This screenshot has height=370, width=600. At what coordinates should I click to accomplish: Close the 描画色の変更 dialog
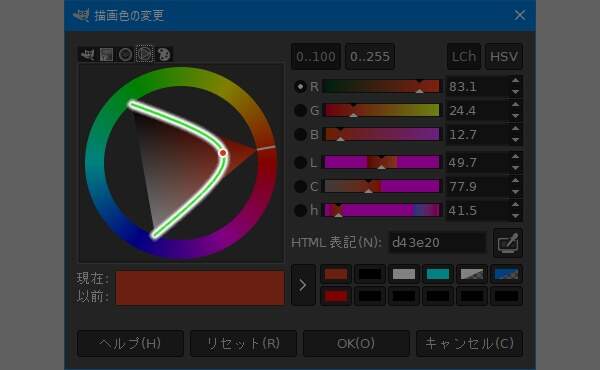pos(520,15)
